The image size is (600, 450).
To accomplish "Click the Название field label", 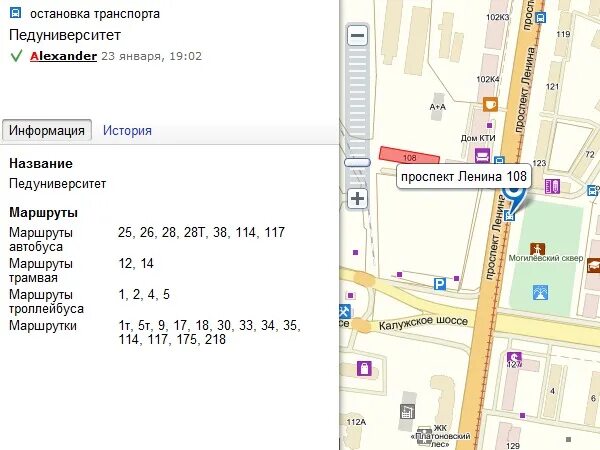I will (41, 163).
